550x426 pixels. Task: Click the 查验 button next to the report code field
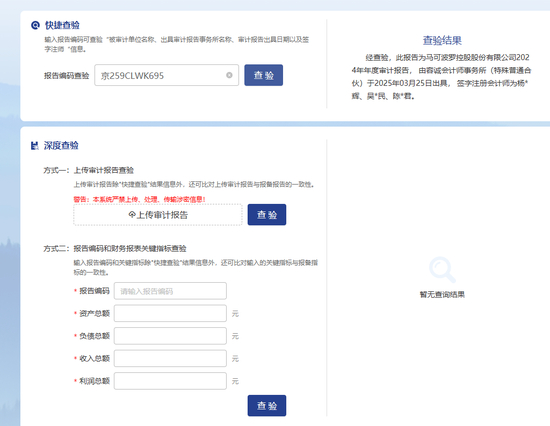[263, 75]
